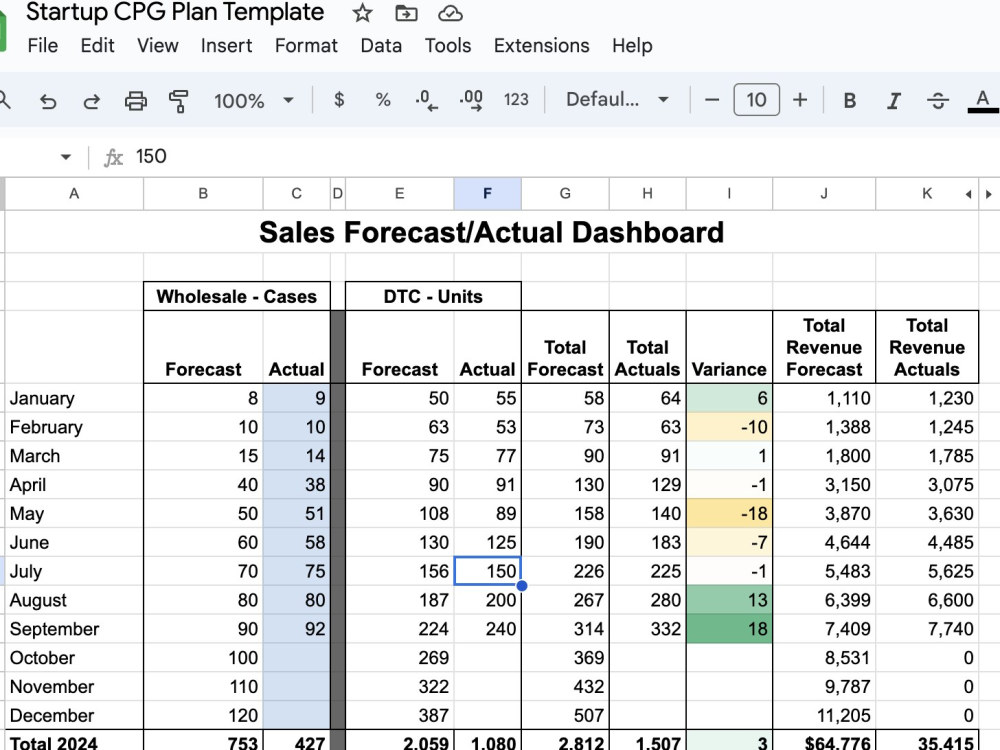Select column F header
This screenshot has height=750, width=1000.
(487, 194)
